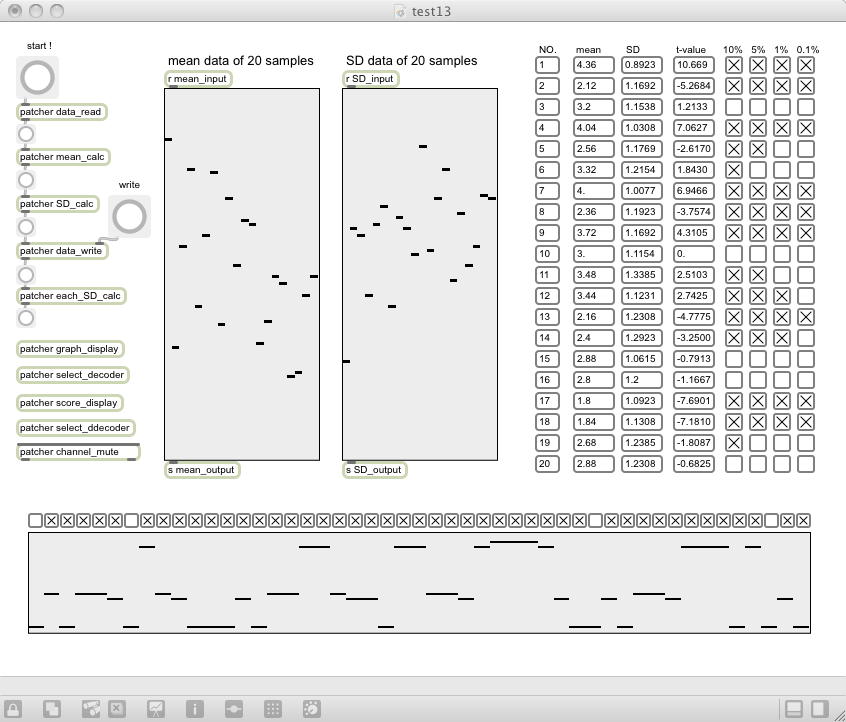
Task: Click the X box icon in bottom toolbar
Action: [x=117, y=709]
